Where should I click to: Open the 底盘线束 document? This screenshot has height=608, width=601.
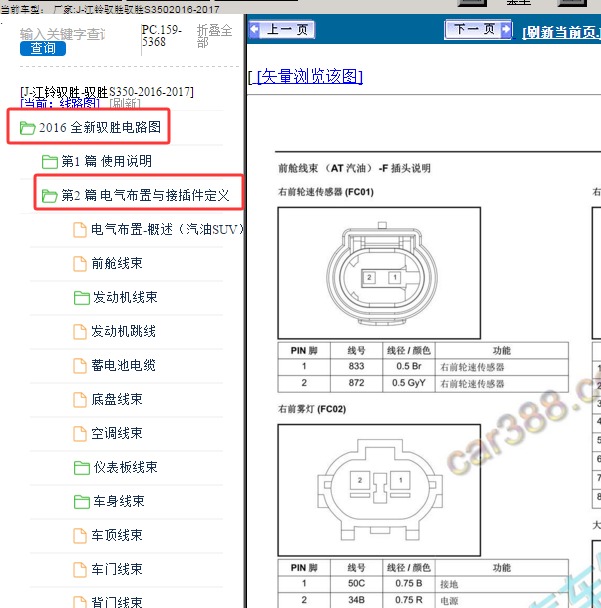[x=117, y=399]
